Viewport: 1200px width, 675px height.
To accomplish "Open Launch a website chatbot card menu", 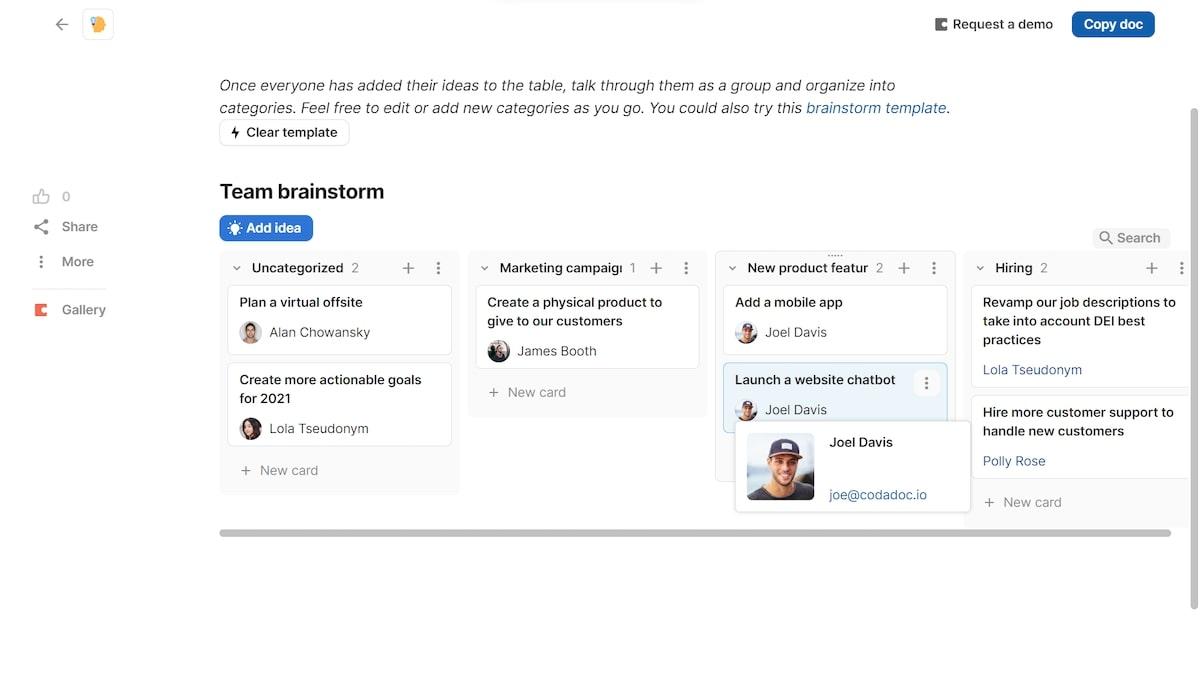I will [x=926, y=383].
